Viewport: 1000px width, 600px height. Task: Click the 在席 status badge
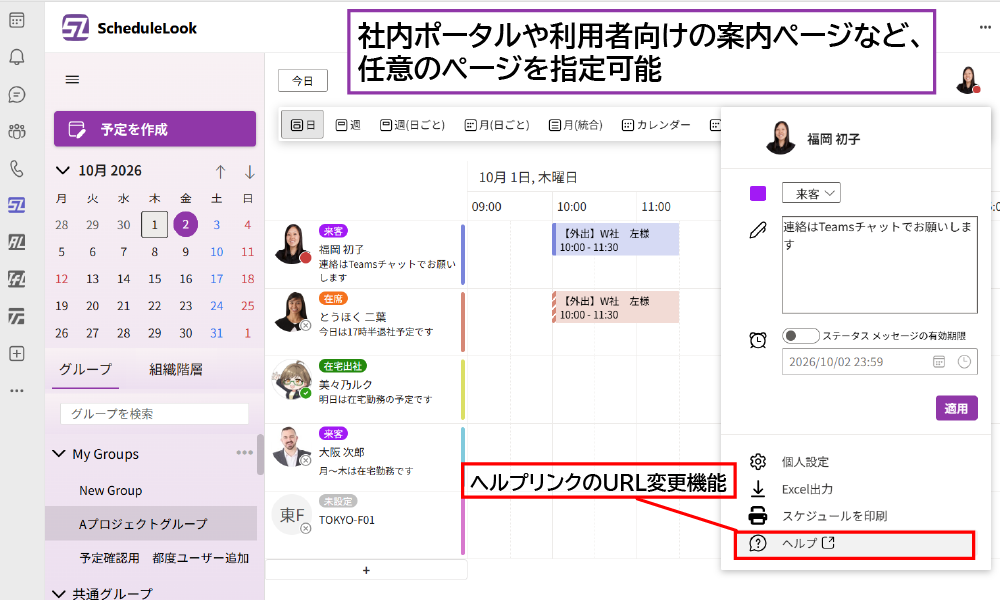333,298
